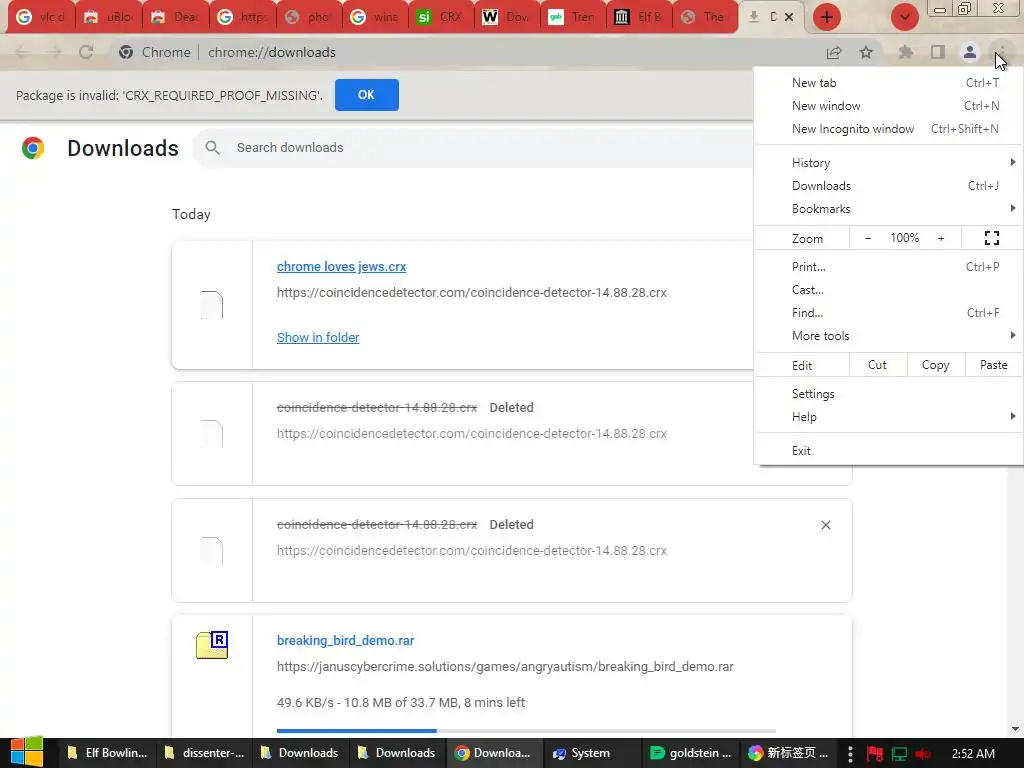Open Settings from the menu
The image size is (1024, 768).
pos(888,394)
